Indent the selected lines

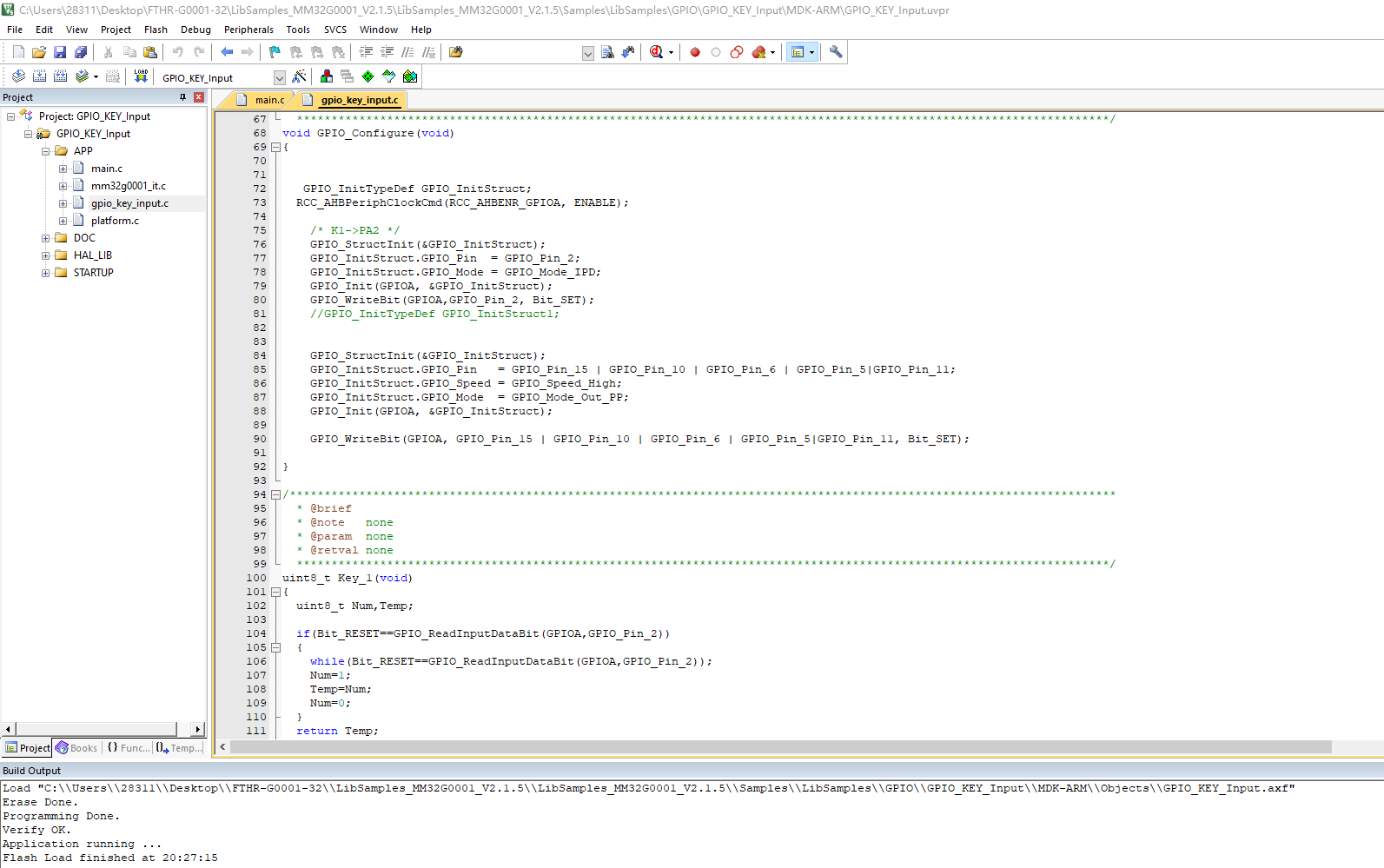[x=366, y=52]
